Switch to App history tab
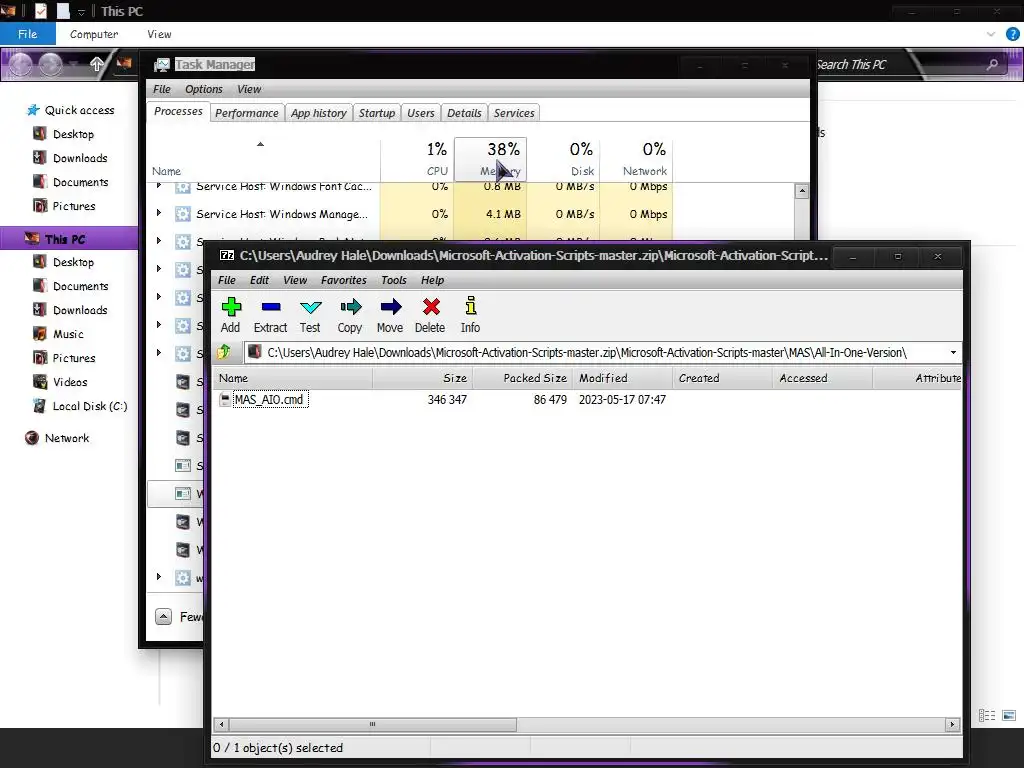The width and height of the screenshot is (1024, 768). [319, 113]
